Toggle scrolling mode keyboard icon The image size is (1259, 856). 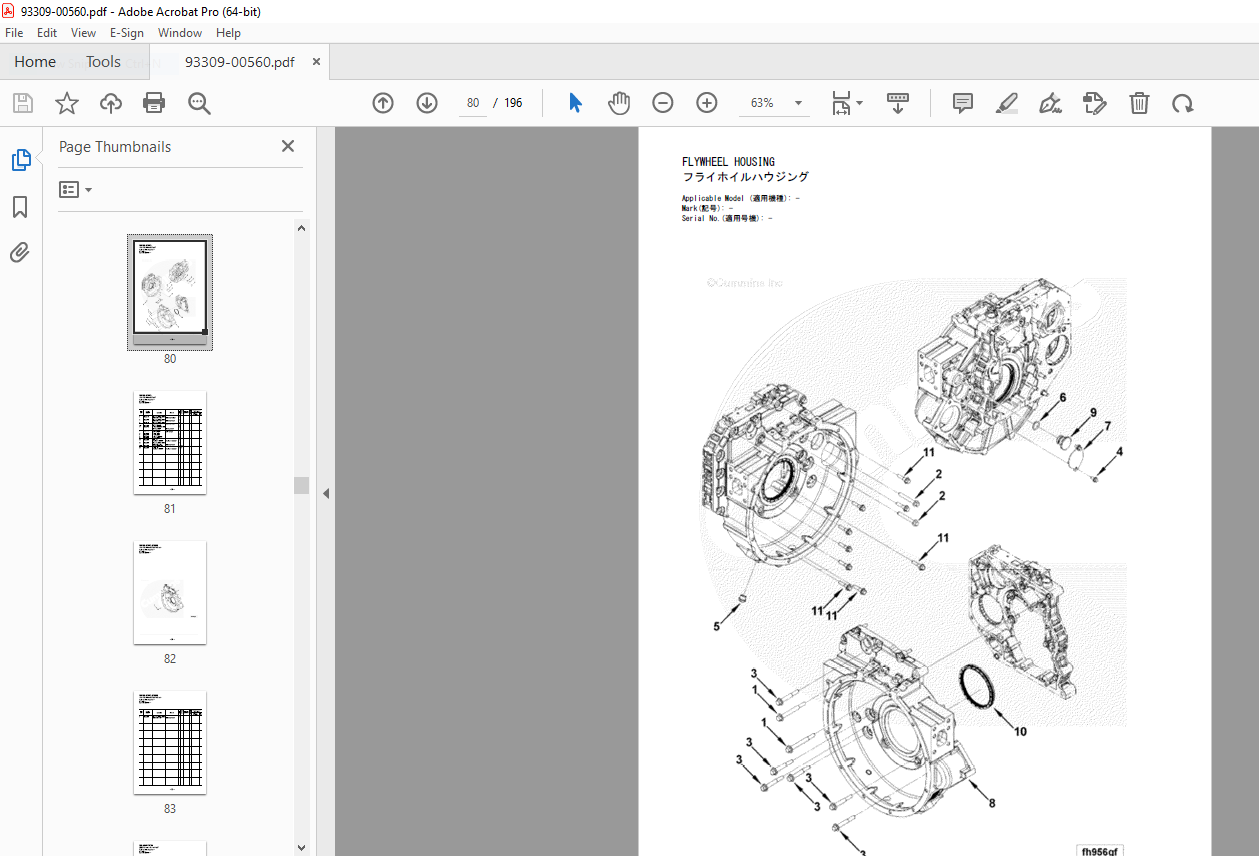tap(898, 103)
